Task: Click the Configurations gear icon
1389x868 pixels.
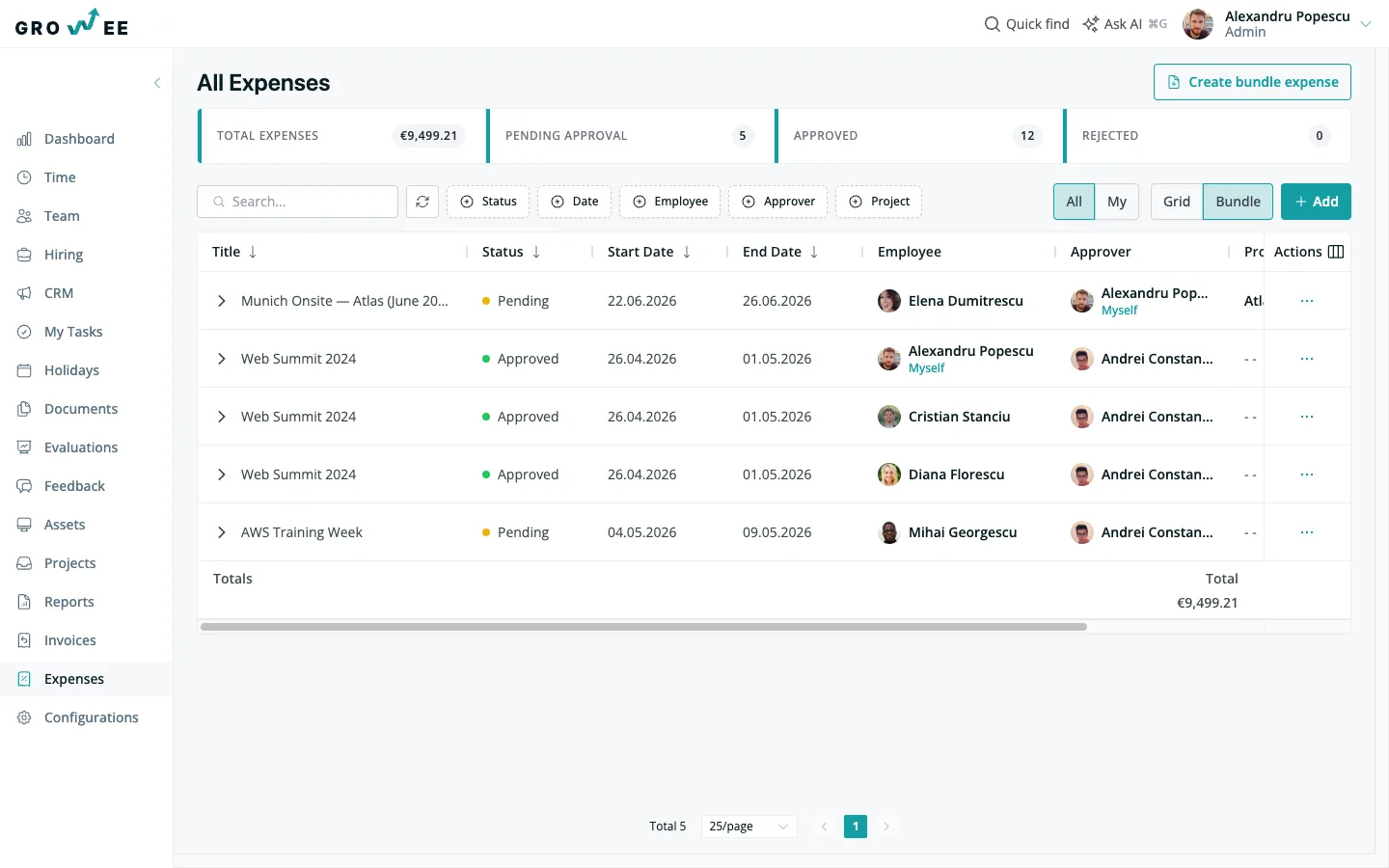Action: click(x=24, y=718)
